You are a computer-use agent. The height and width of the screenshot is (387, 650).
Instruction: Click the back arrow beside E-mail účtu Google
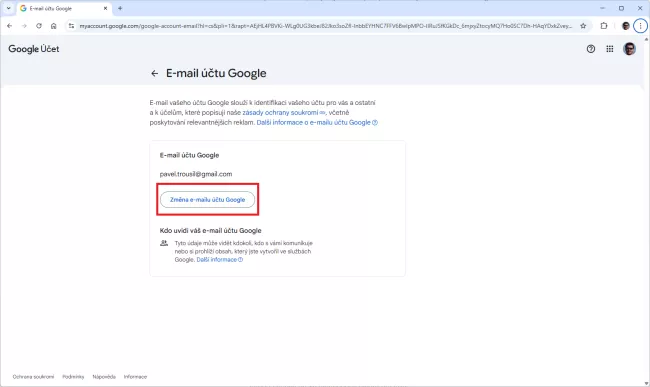155,73
